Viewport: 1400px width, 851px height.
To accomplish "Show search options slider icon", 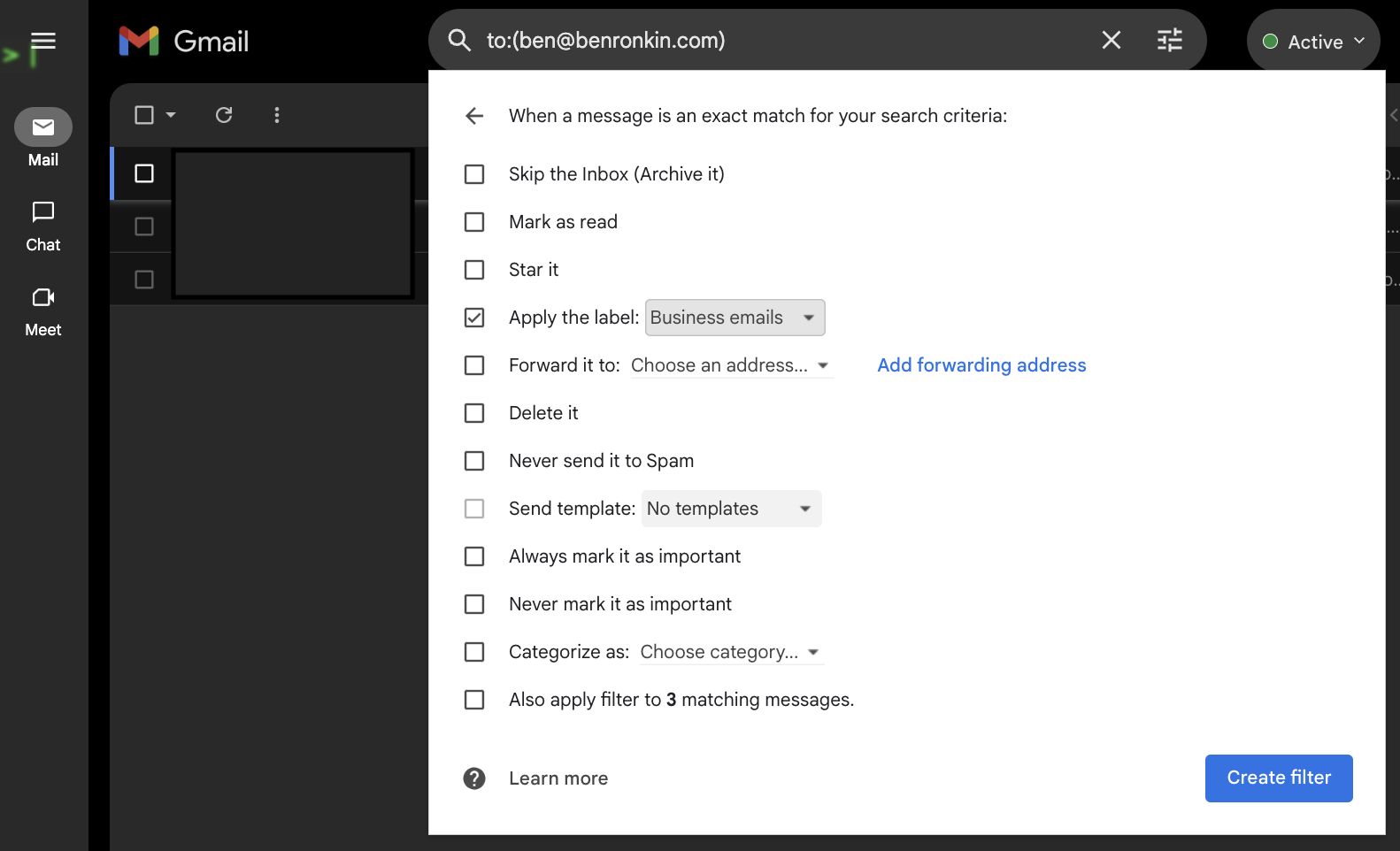I will [x=1170, y=40].
